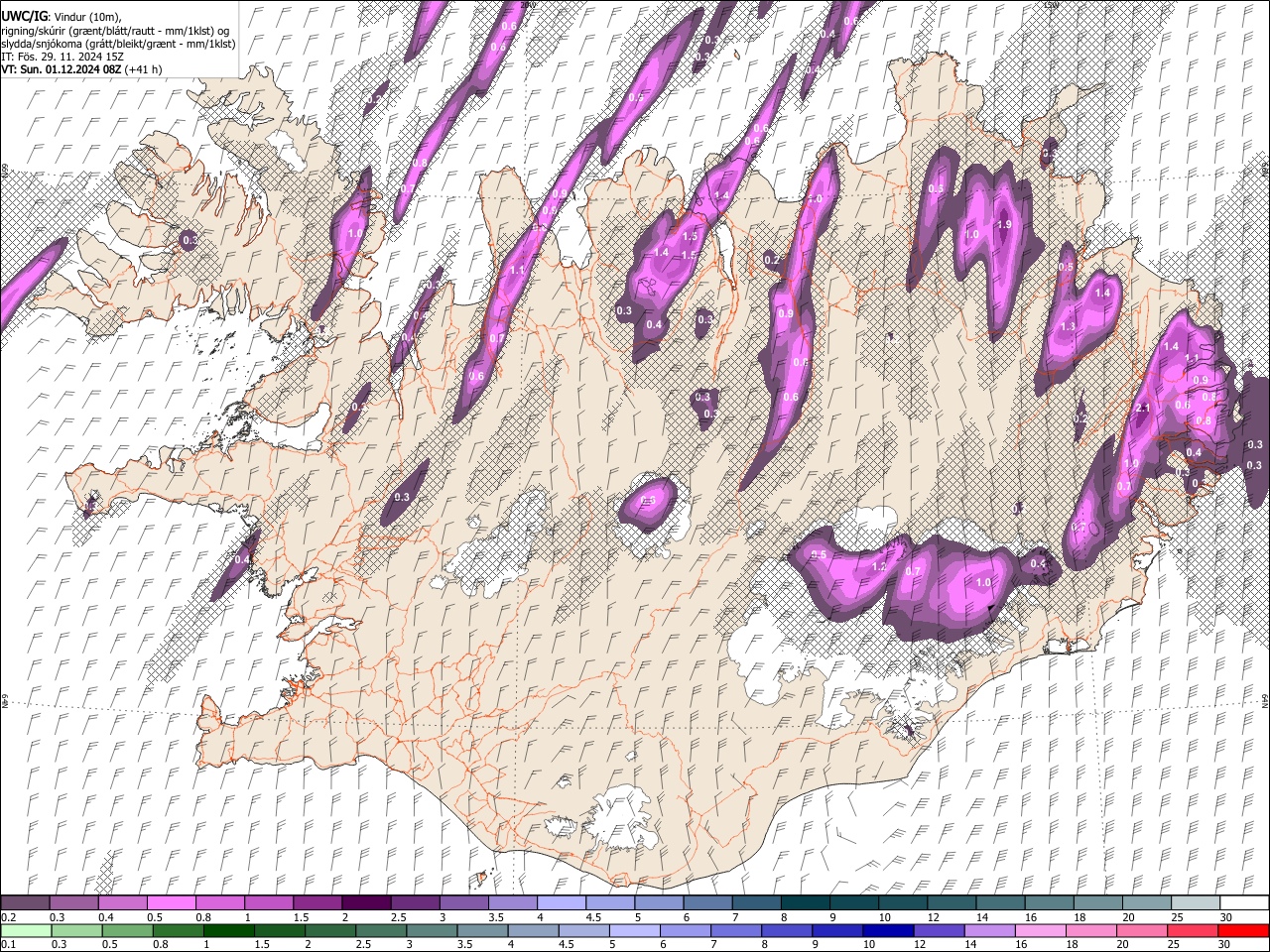Viewport: 1270px width, 952px height.
Task: Click the '1.9' precipitation value on the map
Action: [x=1003, y=225]
